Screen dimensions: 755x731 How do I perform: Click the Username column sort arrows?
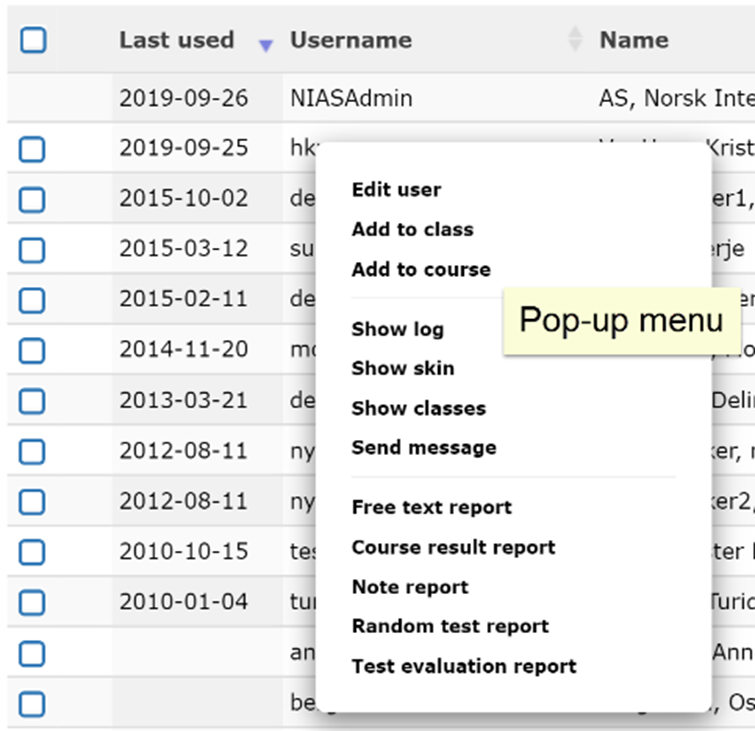tap(574, 40)
